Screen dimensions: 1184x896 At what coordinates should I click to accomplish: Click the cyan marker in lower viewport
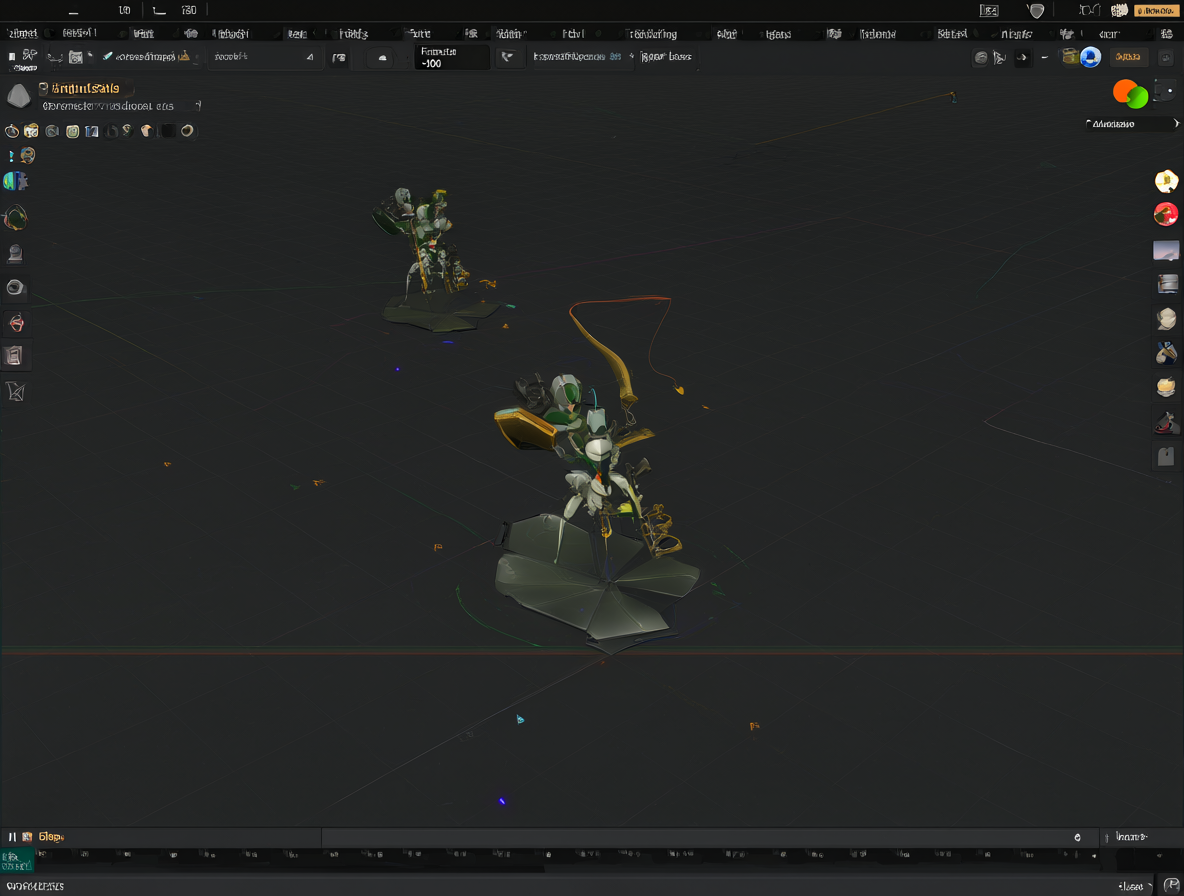(520, 719)
